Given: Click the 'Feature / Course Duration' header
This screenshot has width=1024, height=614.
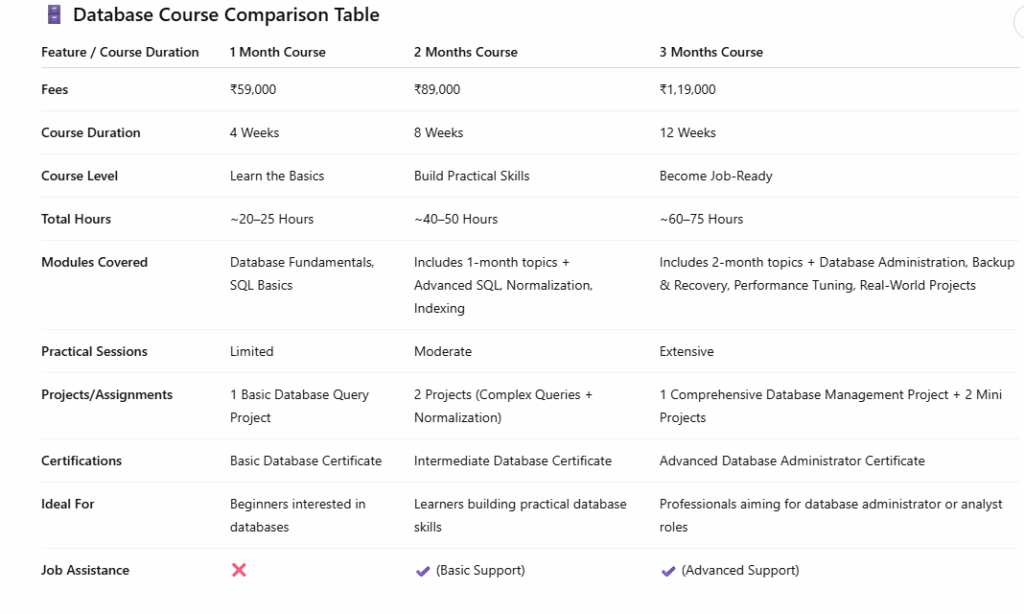Looking at the screenshot, I should click(120, 52).
